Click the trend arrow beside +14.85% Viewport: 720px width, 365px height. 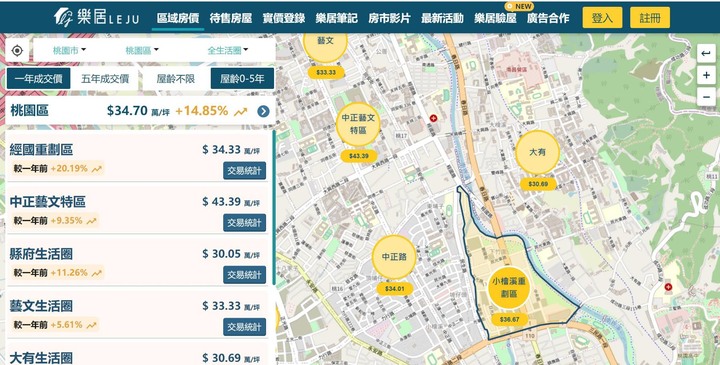point(240,112)
